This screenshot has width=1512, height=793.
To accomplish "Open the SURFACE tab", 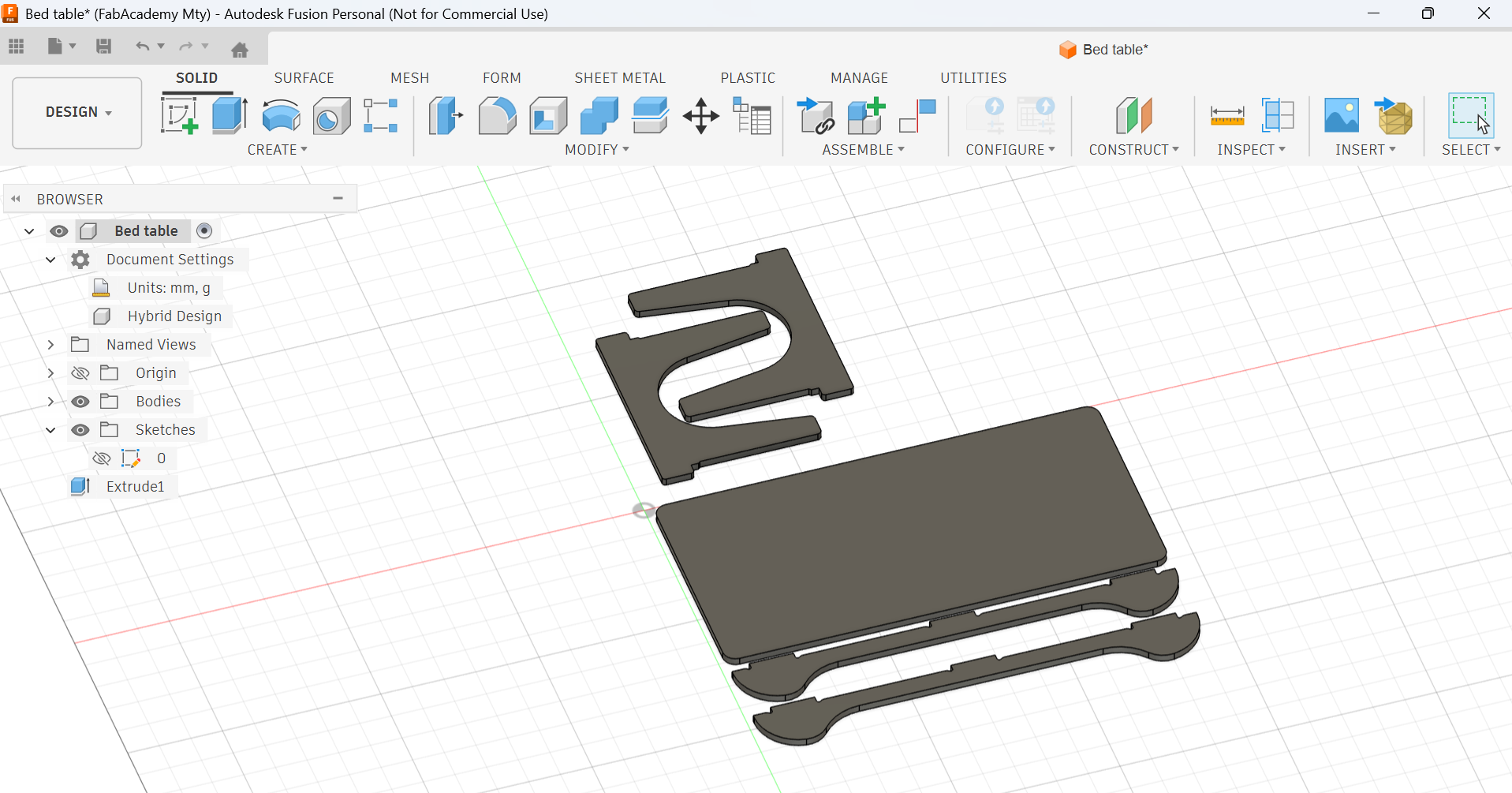I will 304,78.
